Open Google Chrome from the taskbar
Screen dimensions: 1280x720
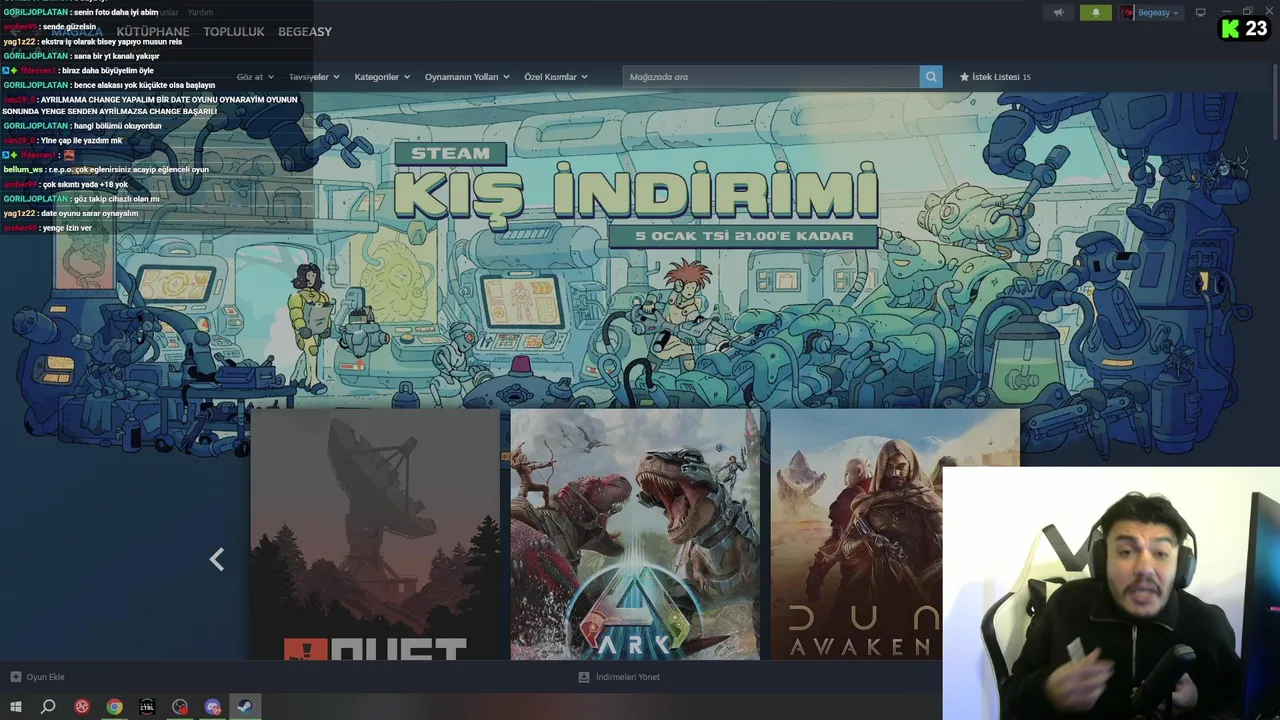(x=114, y=707)
